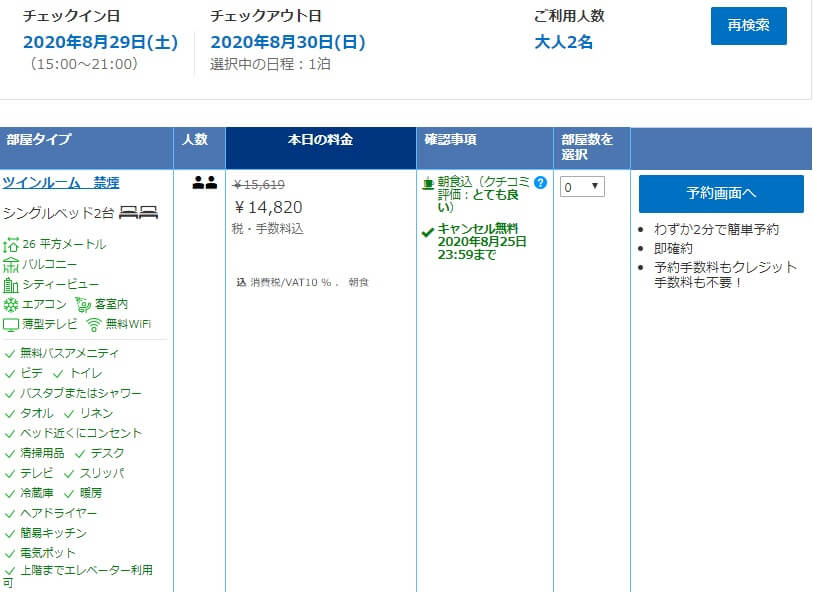Click the ¥14,820 price
Viewport: 813px width, 592px height.
tap(268, 207)
